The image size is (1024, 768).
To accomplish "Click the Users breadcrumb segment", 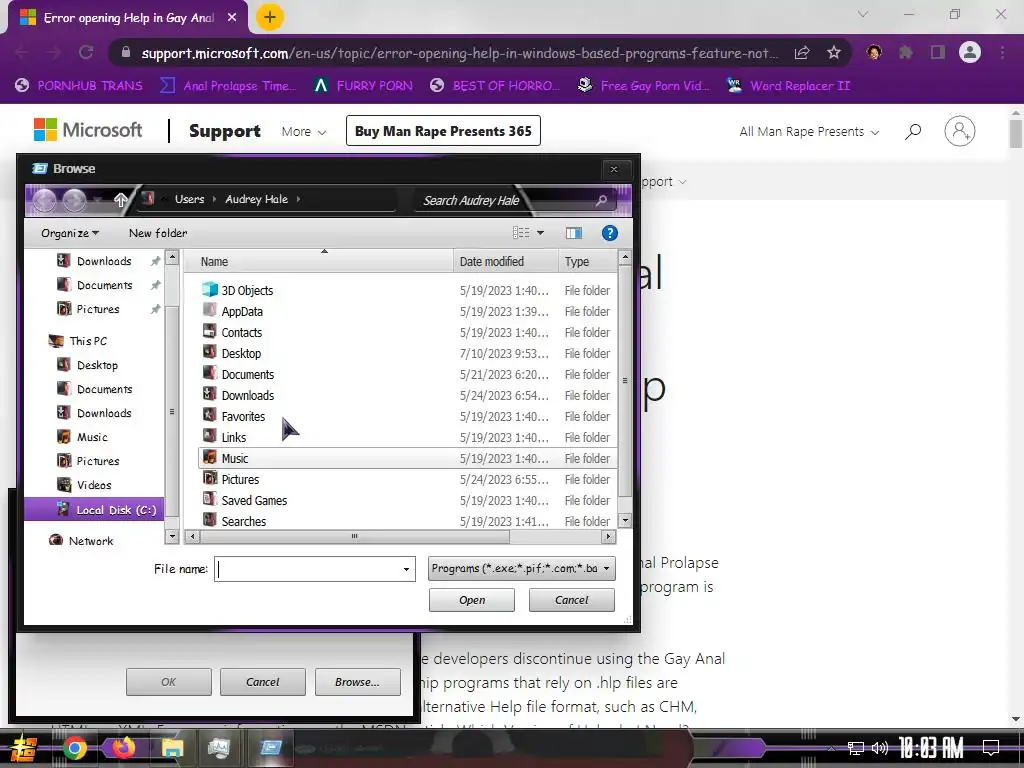I will pyautogui.click(x=189, y=199).
